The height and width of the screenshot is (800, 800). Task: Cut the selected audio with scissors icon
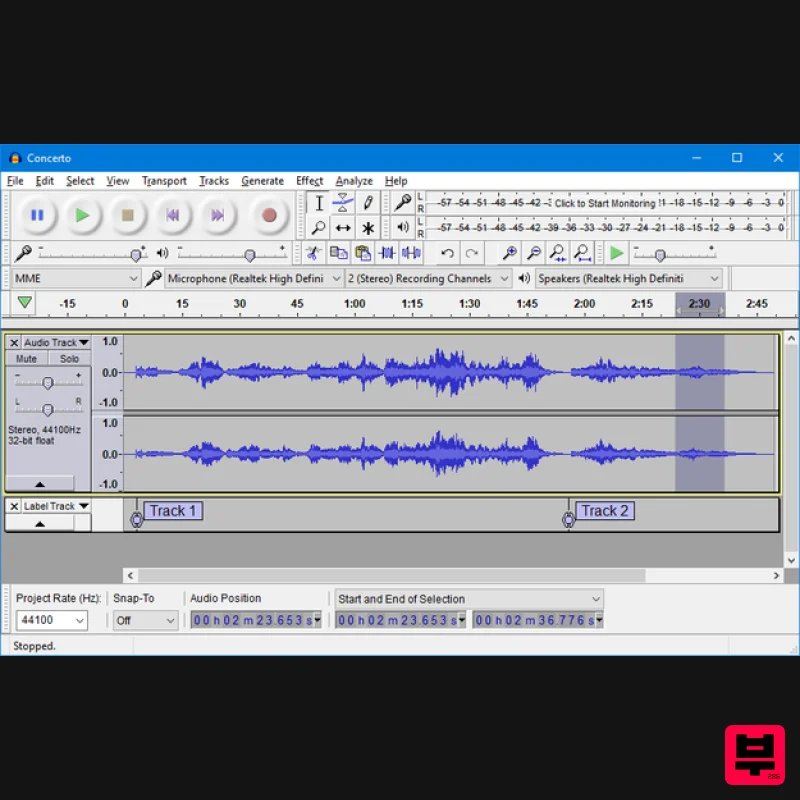314,253
